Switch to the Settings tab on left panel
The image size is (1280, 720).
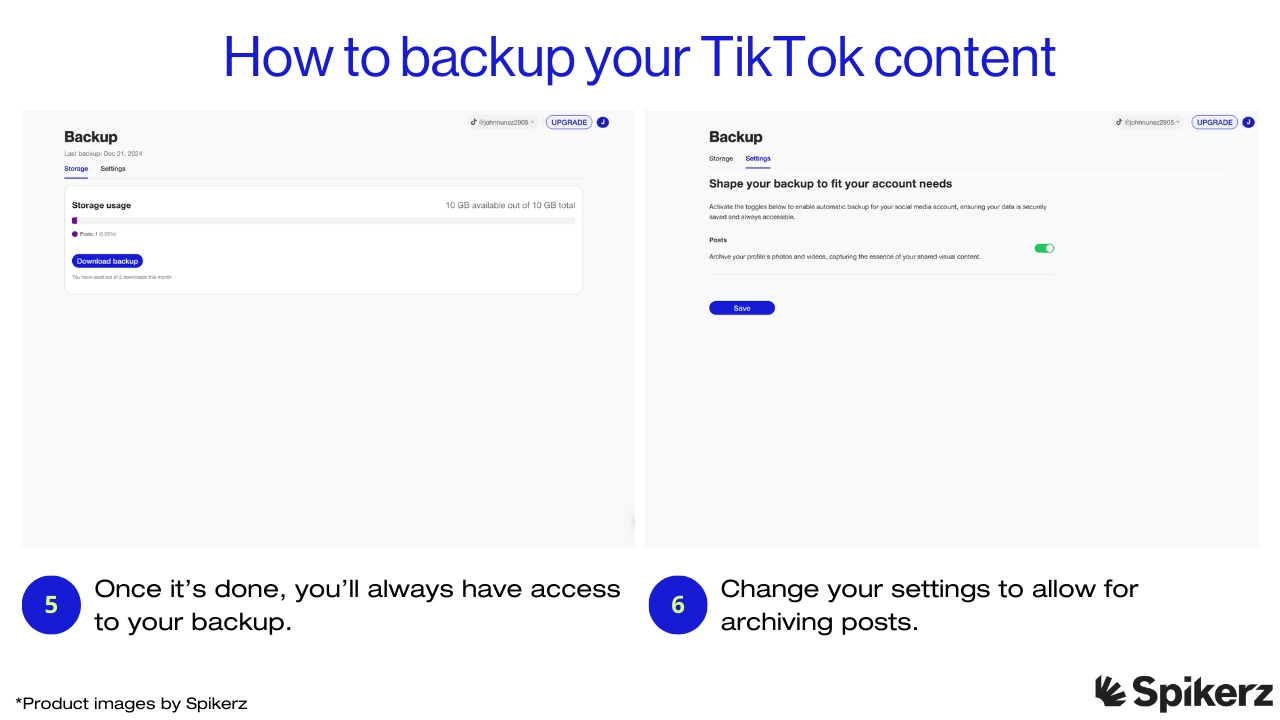(x=112, y=168)
